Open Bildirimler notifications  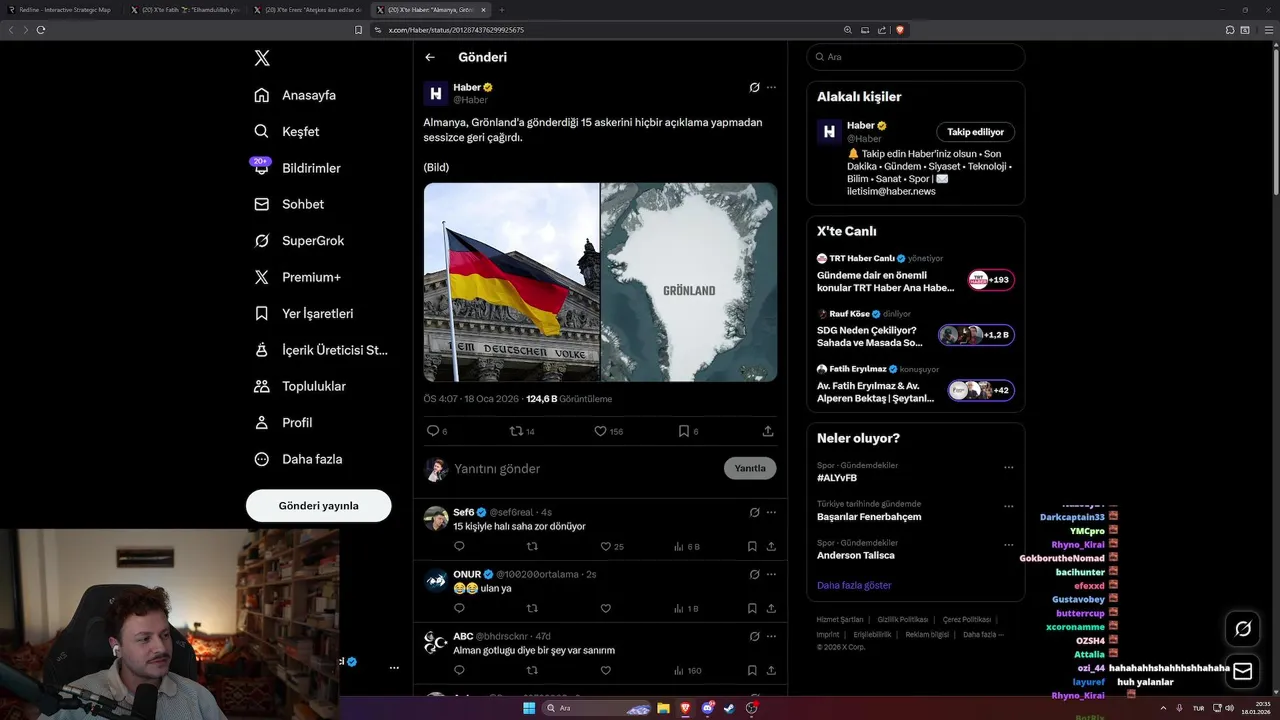297,168
